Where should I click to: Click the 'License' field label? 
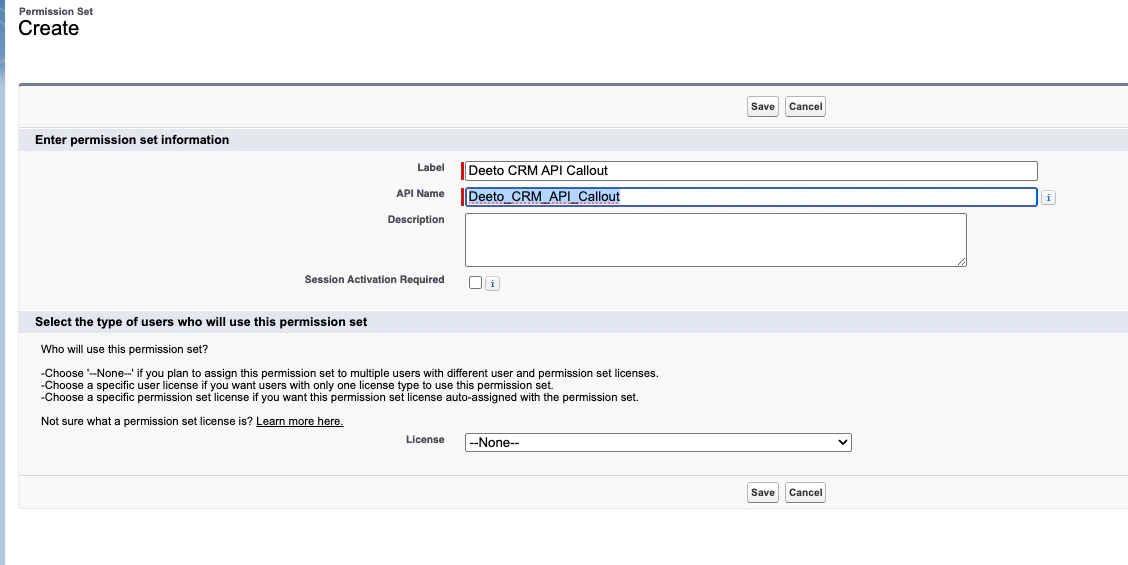(x=425, y=439)
